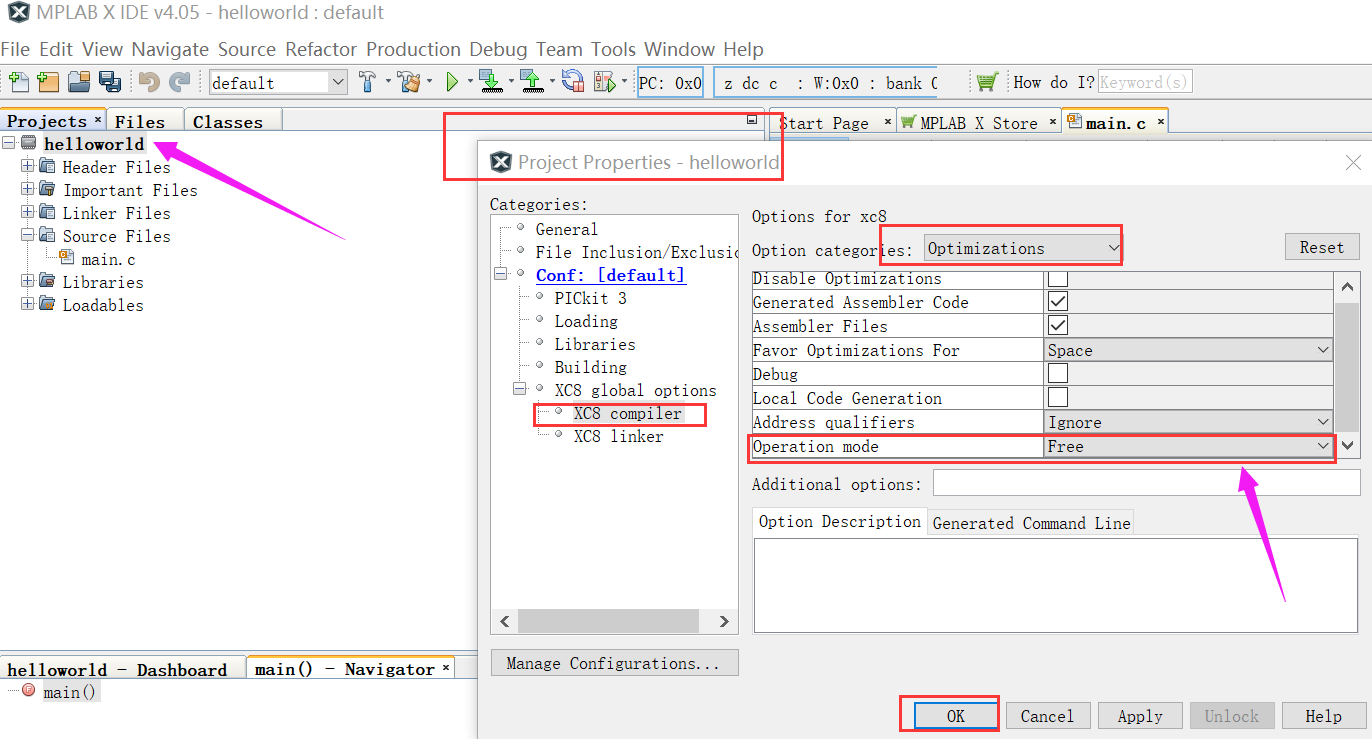The height and width of the screenshot is (739, 1372).
Task: Click the Clean and Build broom icon
Action: point(409,82)
